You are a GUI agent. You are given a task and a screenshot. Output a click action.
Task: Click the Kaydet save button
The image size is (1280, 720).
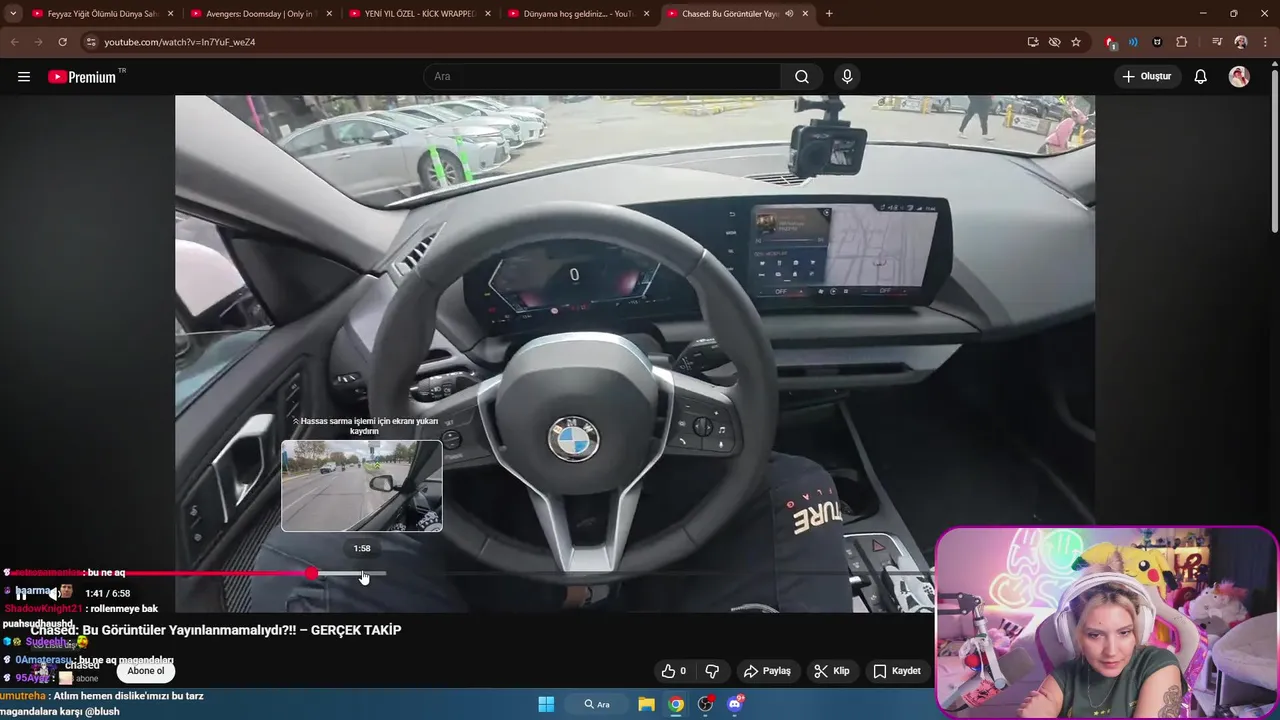pos(897,671)
